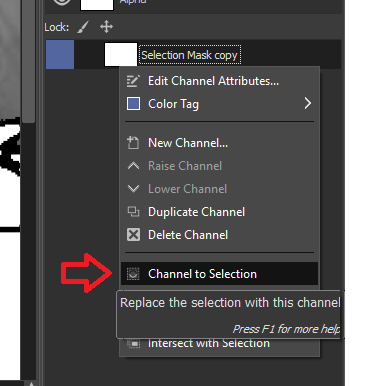Open Edit Channel Attributes dialog
The image size is (366, 386).
219,81
